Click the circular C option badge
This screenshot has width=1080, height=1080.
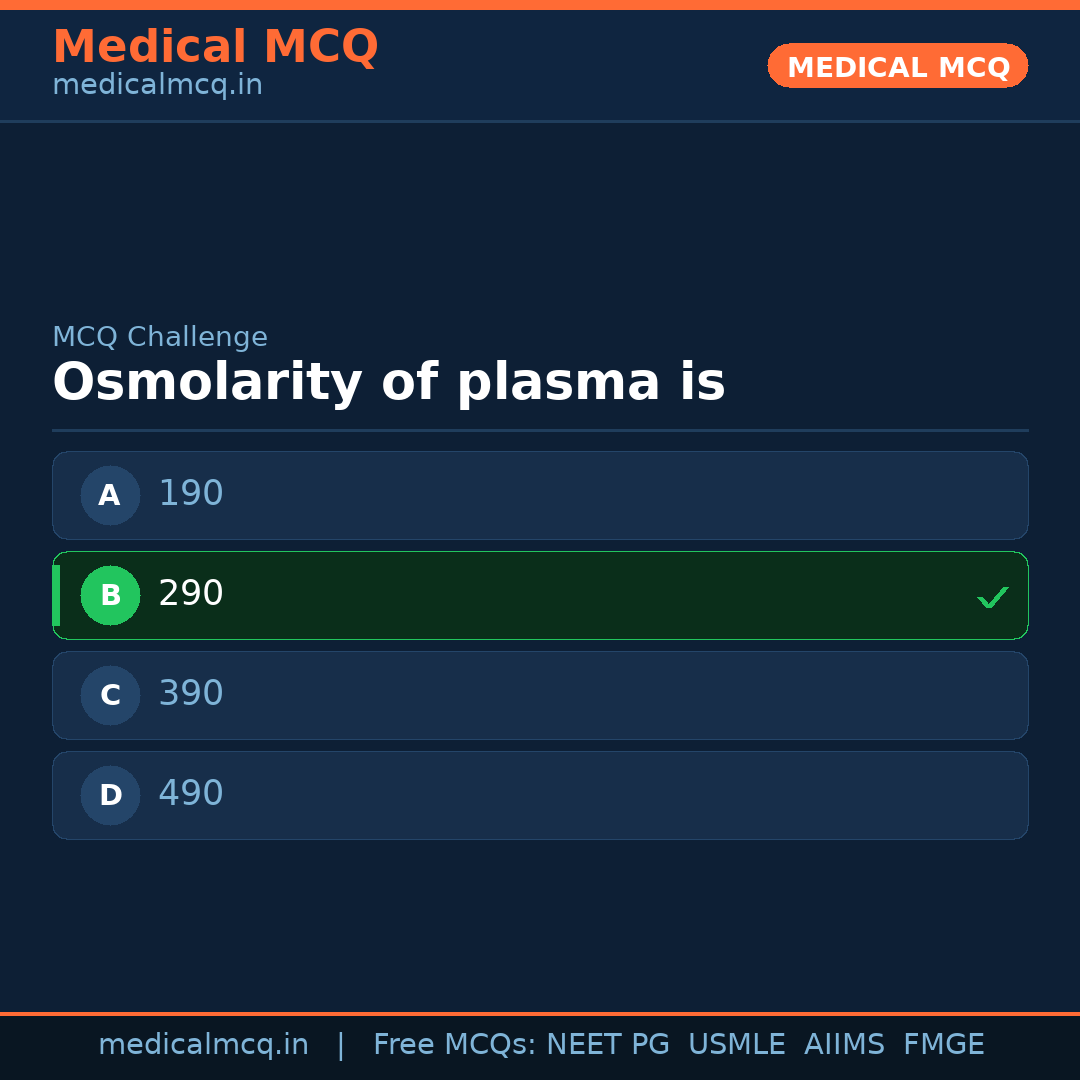(110, 695)
